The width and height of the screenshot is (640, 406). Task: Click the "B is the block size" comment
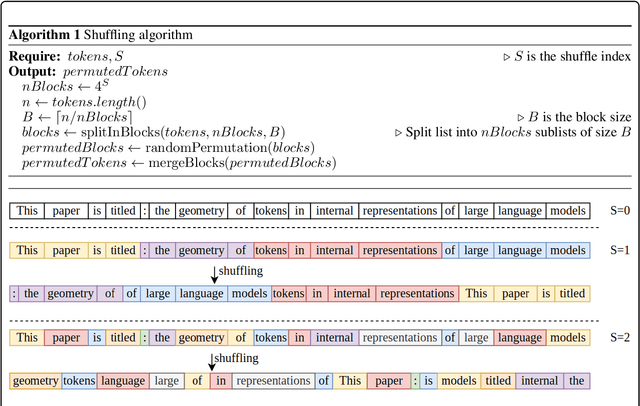[574, 116]
